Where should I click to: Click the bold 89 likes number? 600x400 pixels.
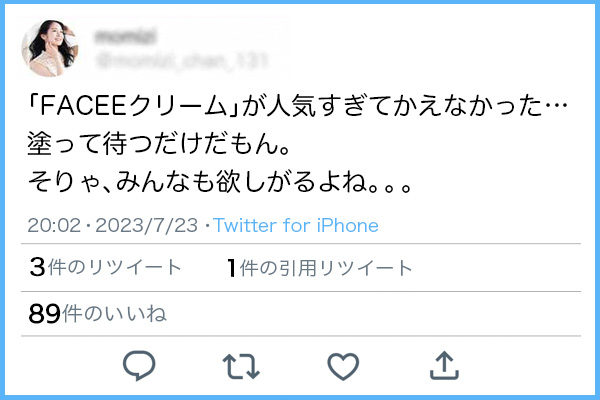(44, 314)
